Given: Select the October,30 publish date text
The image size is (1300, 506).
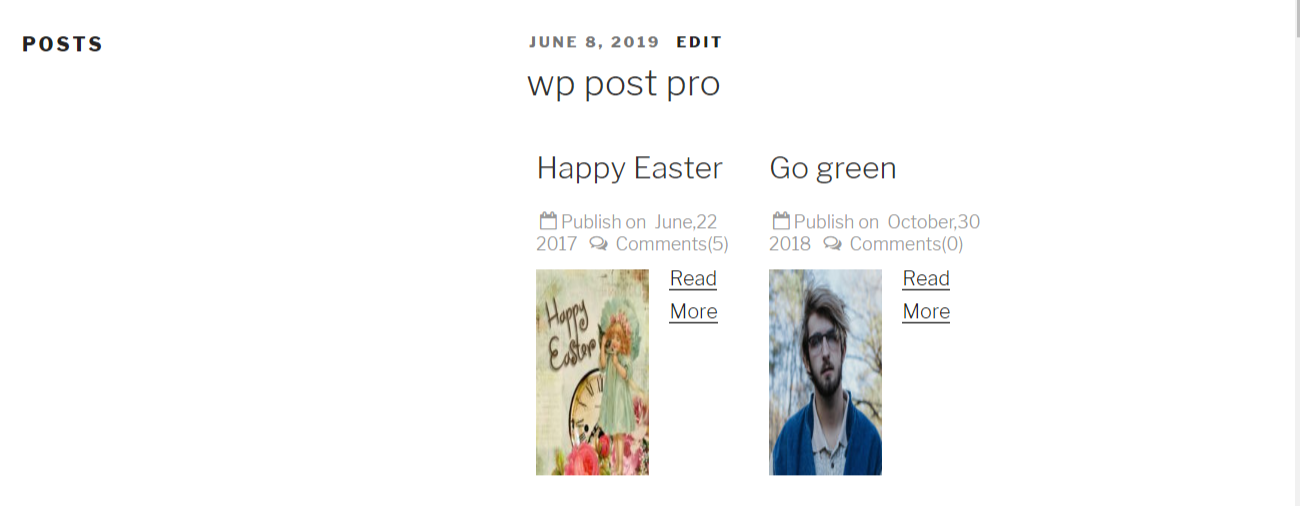Looking at the screenshot, I should [934, 222].
